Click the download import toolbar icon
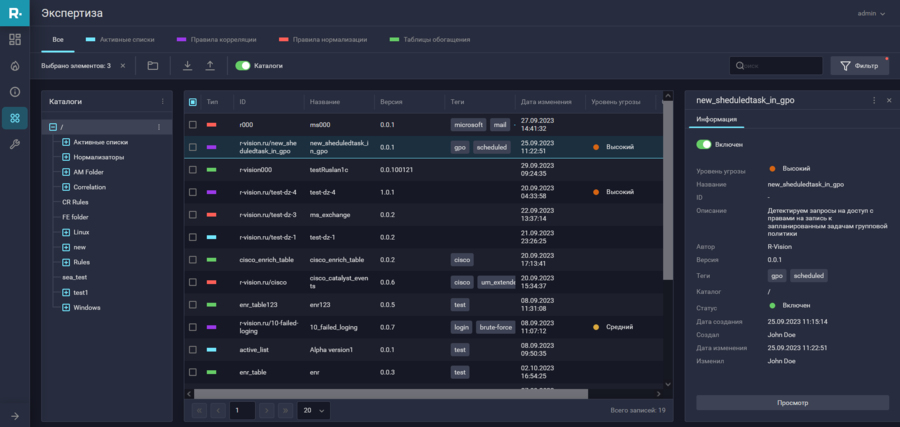 [x=187, y=66]
